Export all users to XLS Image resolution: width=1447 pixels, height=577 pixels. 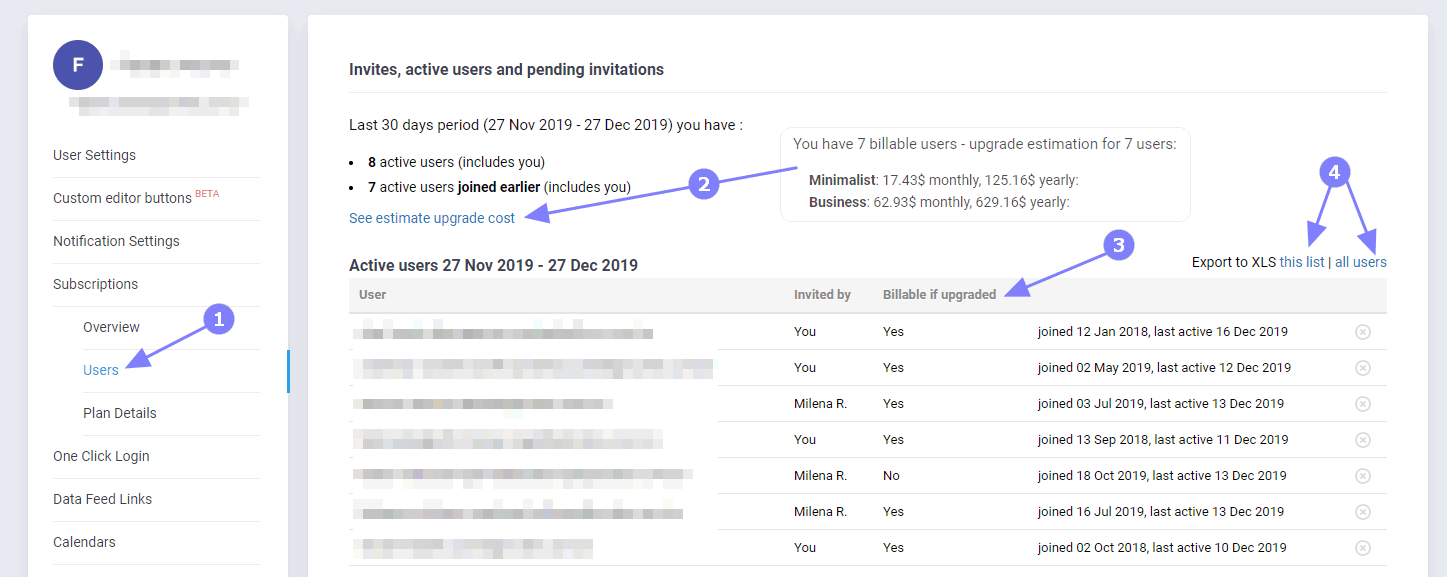[1361, 262]
